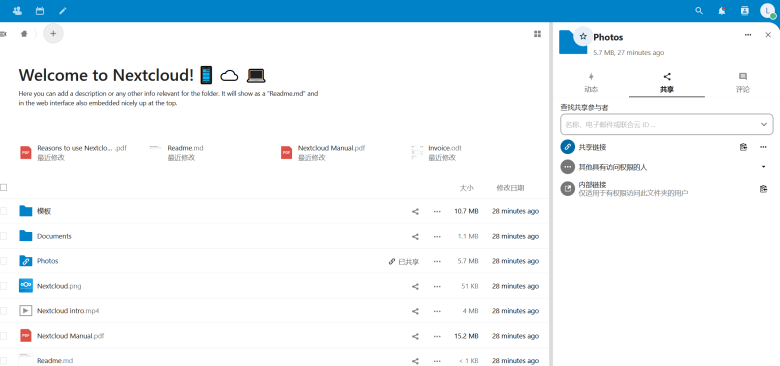Open the 共享链接 options three-dot menu
The image size is (780, 366).
click(x=763, y=147)
